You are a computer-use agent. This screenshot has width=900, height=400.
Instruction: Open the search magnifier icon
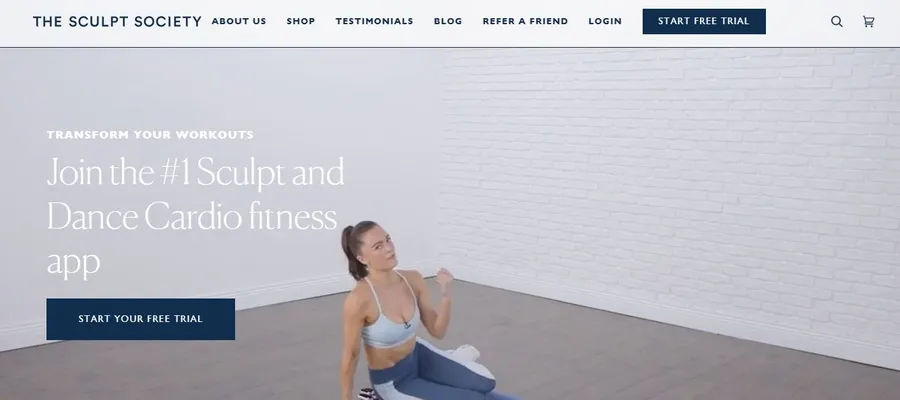point(836,22)
